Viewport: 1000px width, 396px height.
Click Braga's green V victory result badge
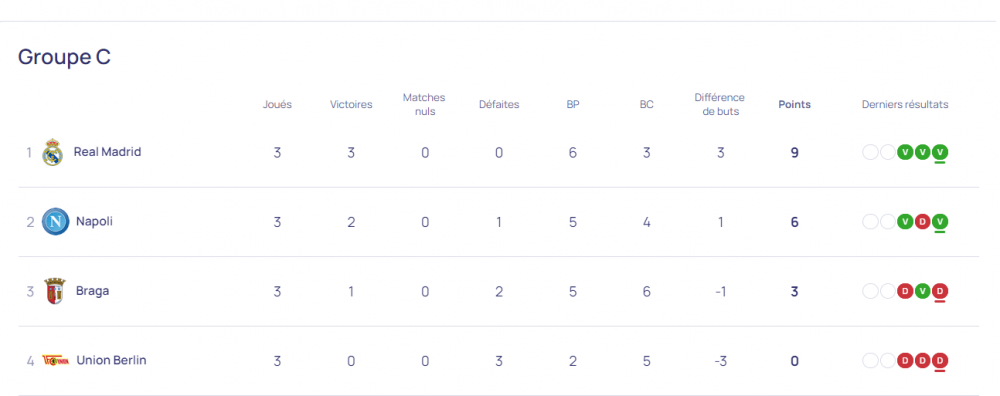(x=922, y=291)
